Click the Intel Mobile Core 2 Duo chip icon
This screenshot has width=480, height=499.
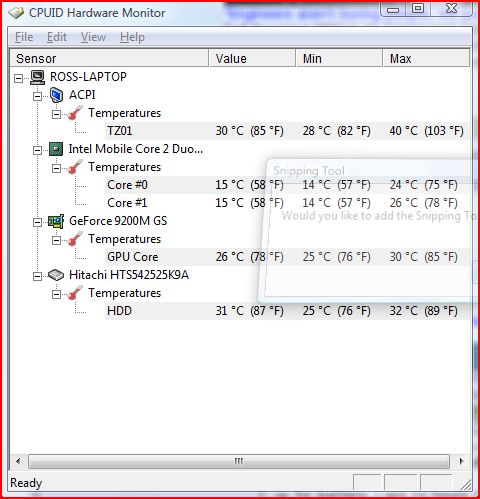click(x=56, y=149)
